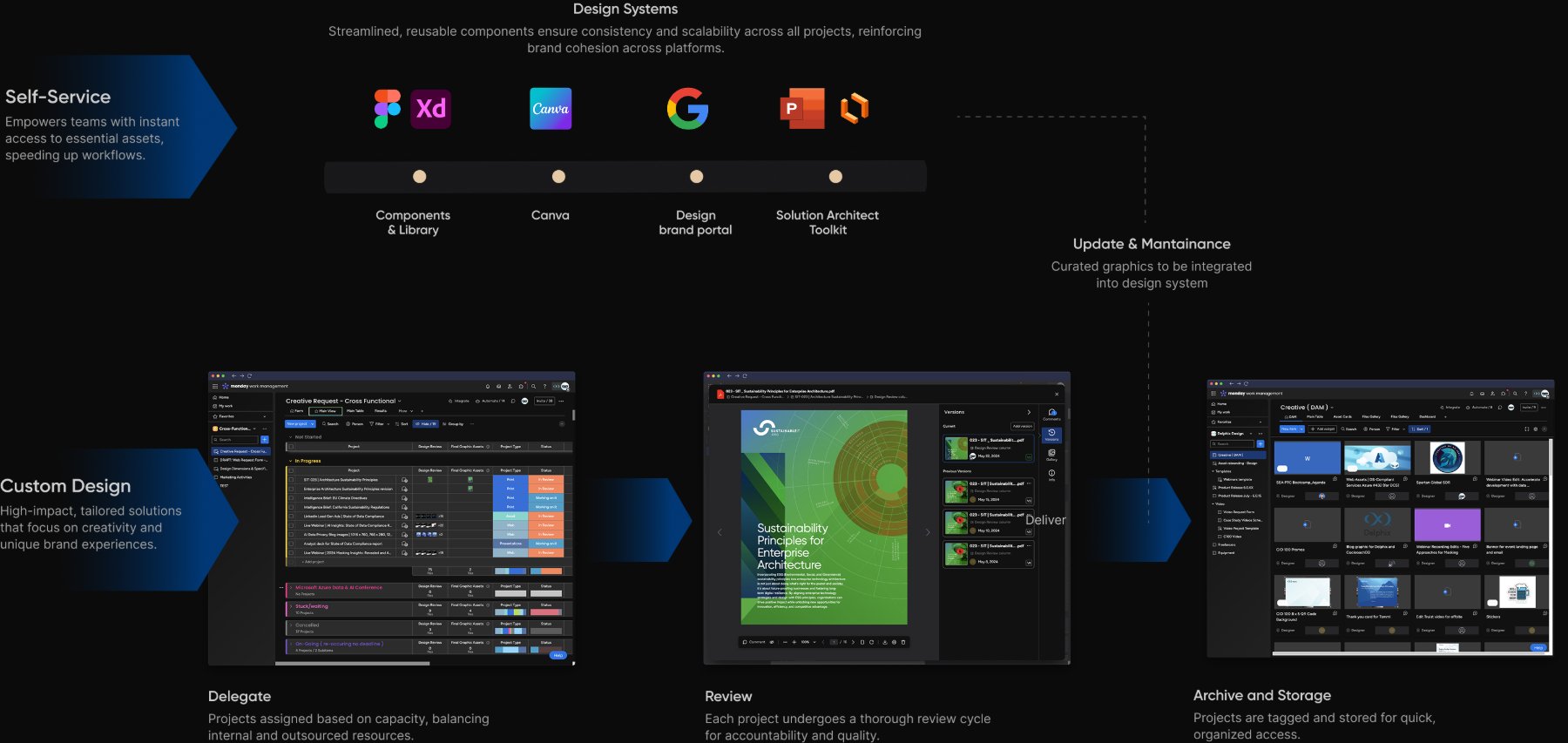Open notifications bell in Delegate monday window

click(x=488, y=387)
